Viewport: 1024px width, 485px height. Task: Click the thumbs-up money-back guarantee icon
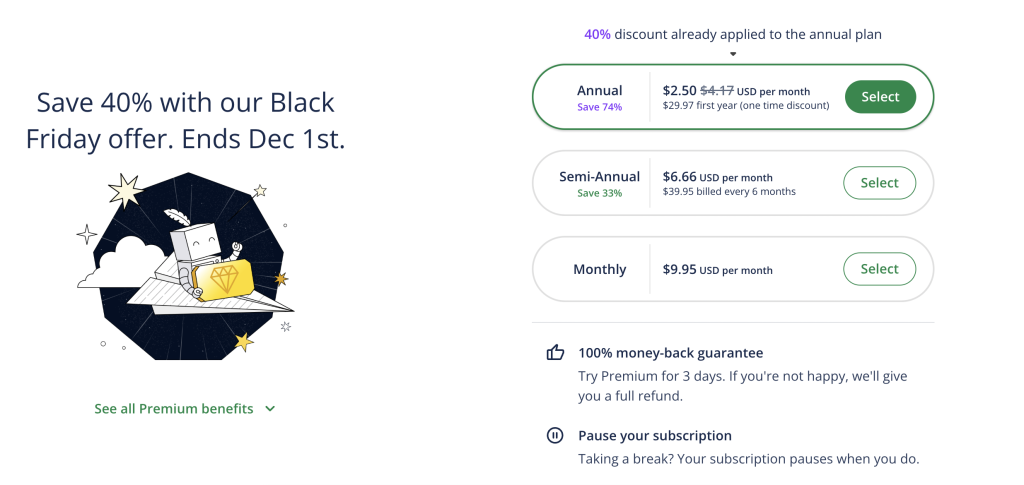pyautogui.click(x=555, y=353)
